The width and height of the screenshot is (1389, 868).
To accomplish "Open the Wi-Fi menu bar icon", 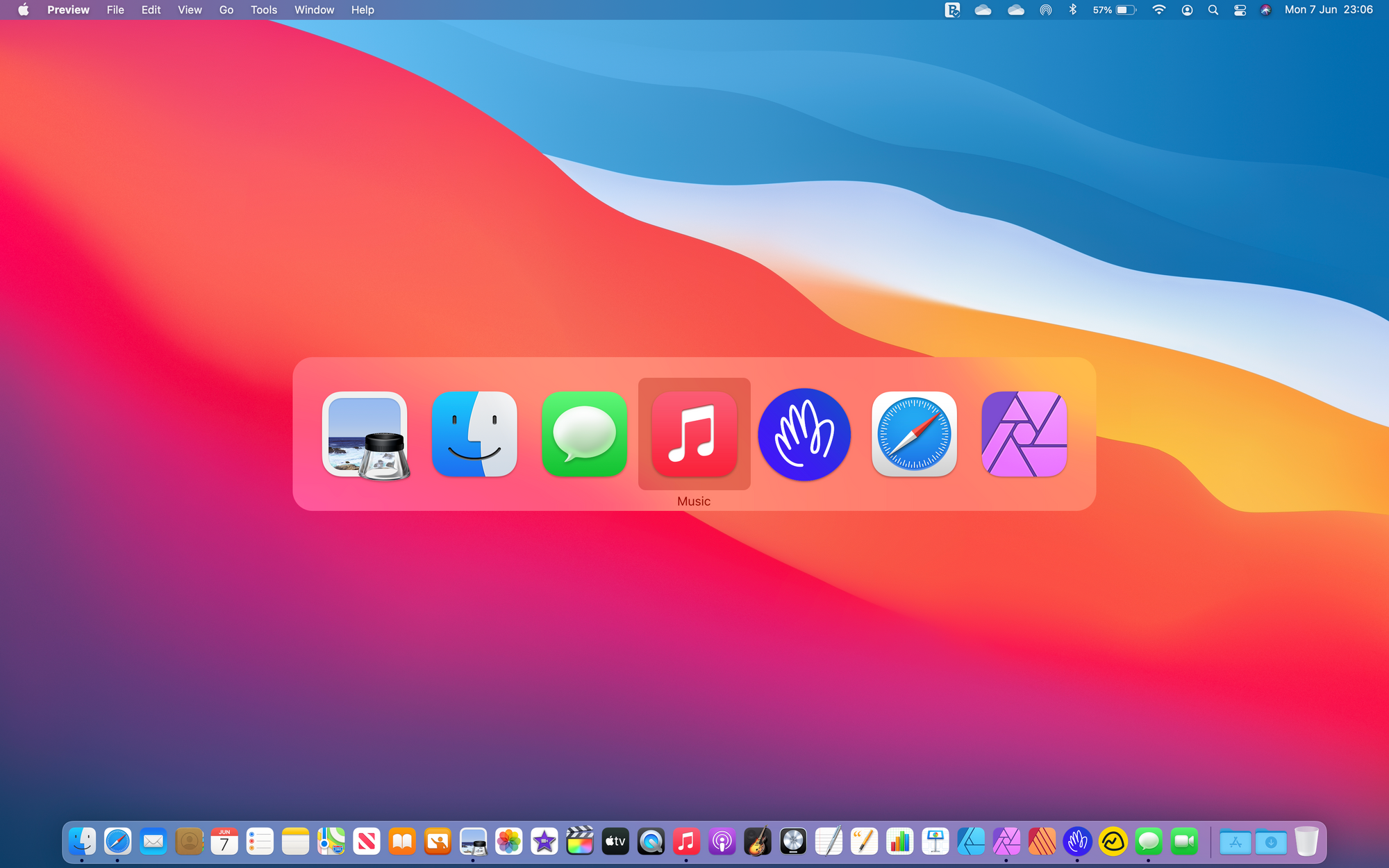I will pyautogui.click(x=1158, y=10).
